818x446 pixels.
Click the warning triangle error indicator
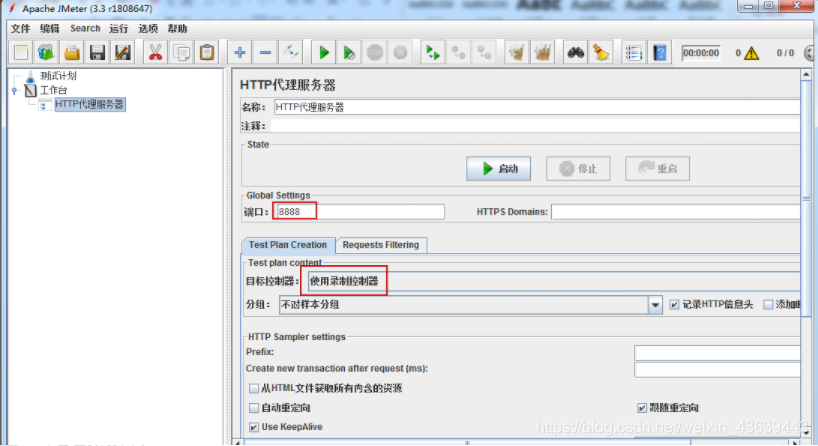tap(751, 53)
